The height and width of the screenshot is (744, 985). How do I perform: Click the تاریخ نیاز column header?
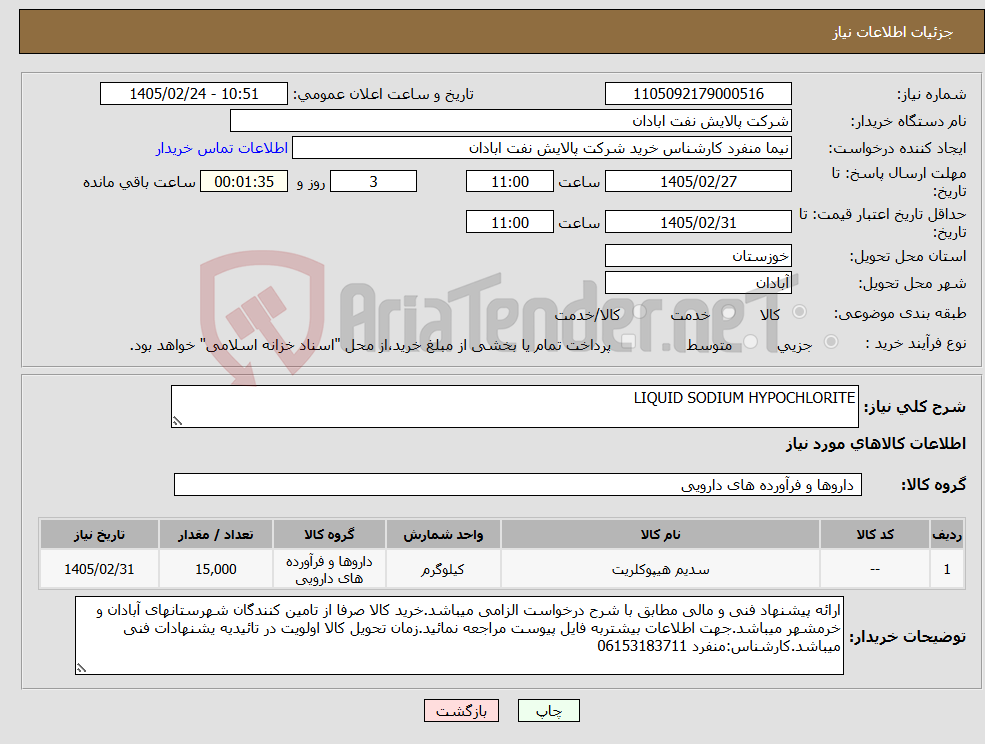point(99,534)
